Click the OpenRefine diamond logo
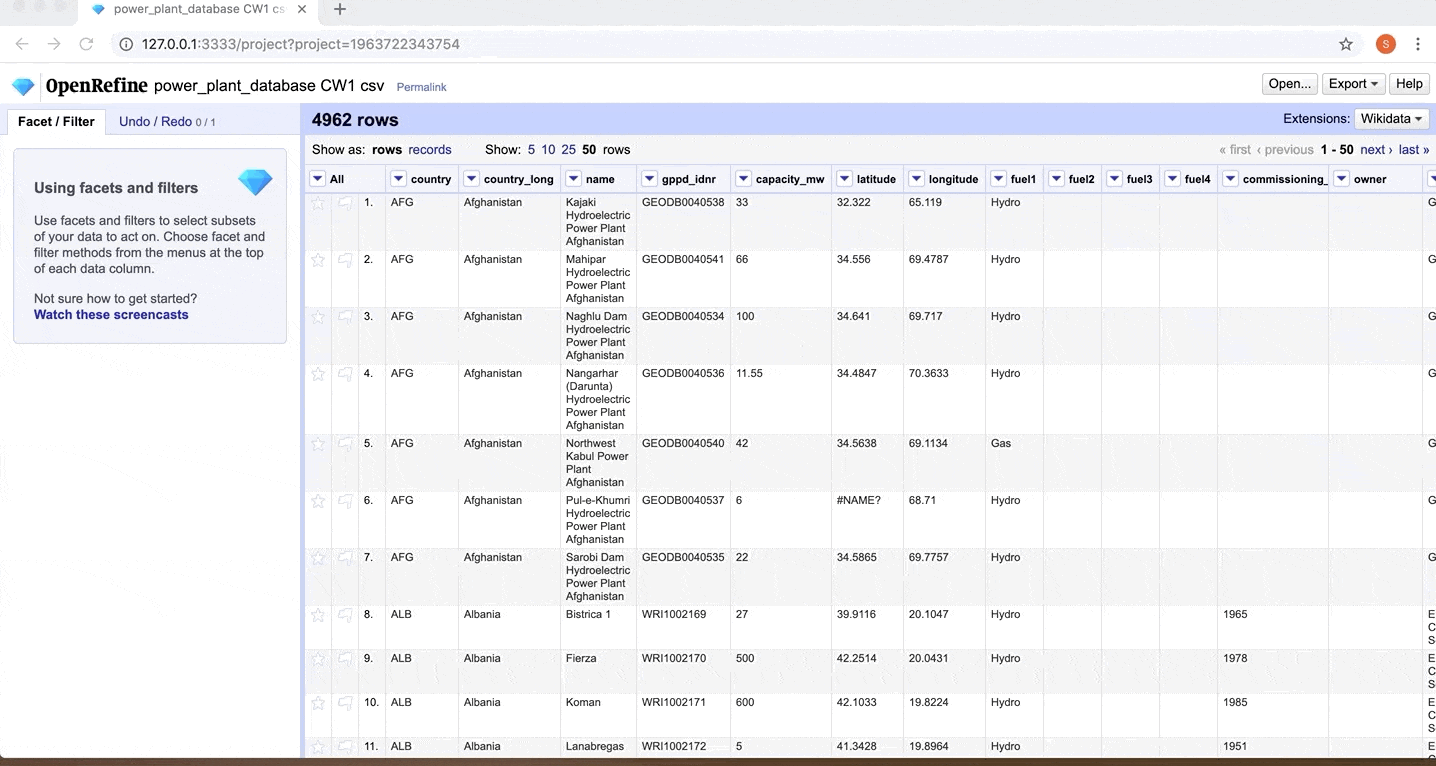 pyautogui.click(x=23, y=86)
